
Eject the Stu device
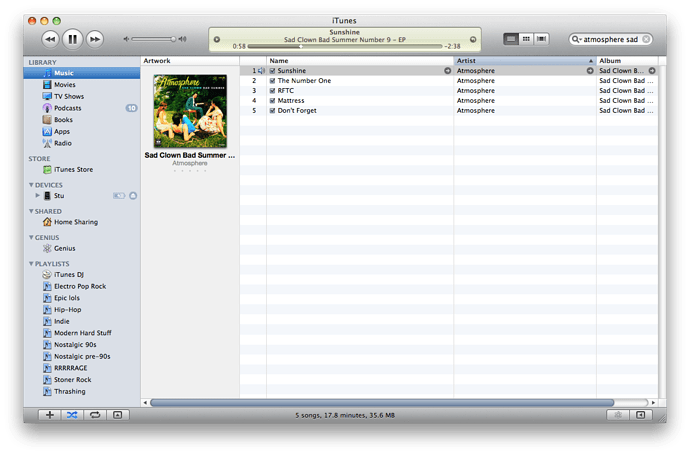(x=133, y=195)
